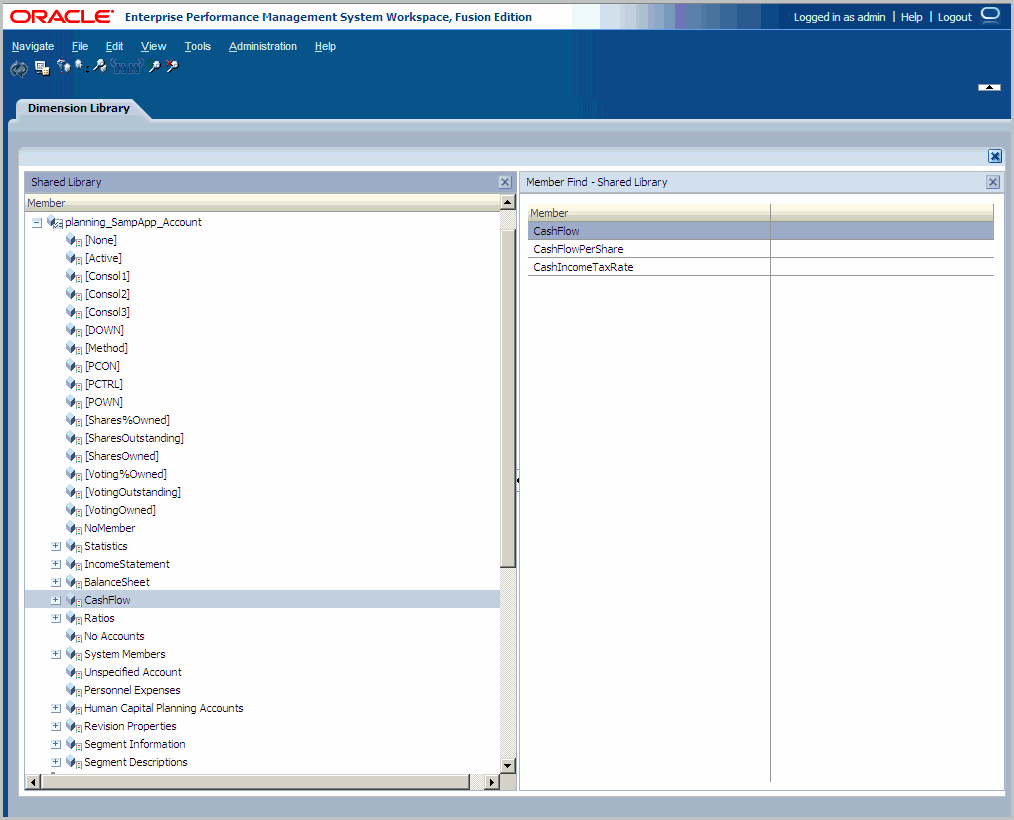Expand the System Members node
The width and height of the screenshot is (1014, 820).
[56, 654]
